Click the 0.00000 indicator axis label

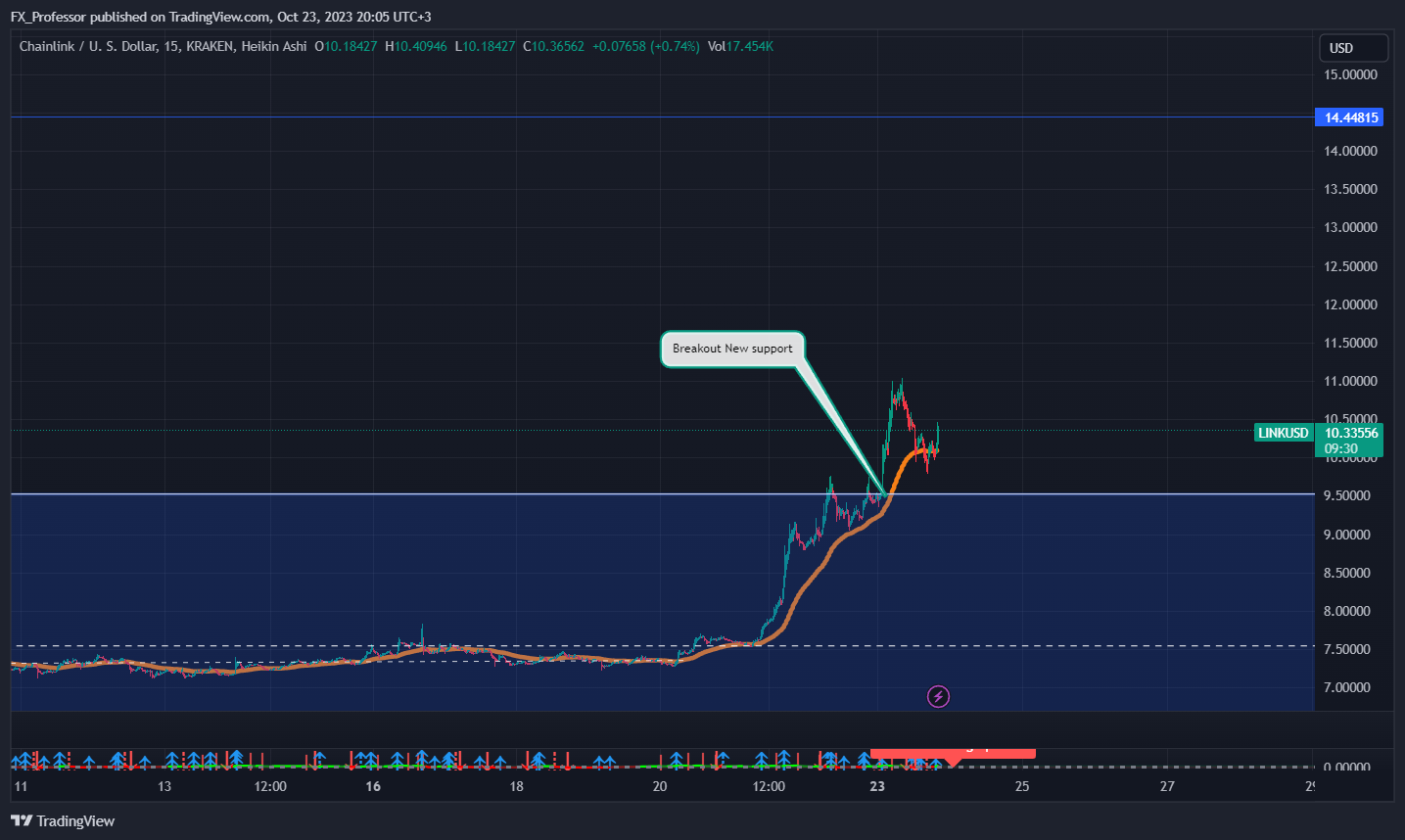1346,767
